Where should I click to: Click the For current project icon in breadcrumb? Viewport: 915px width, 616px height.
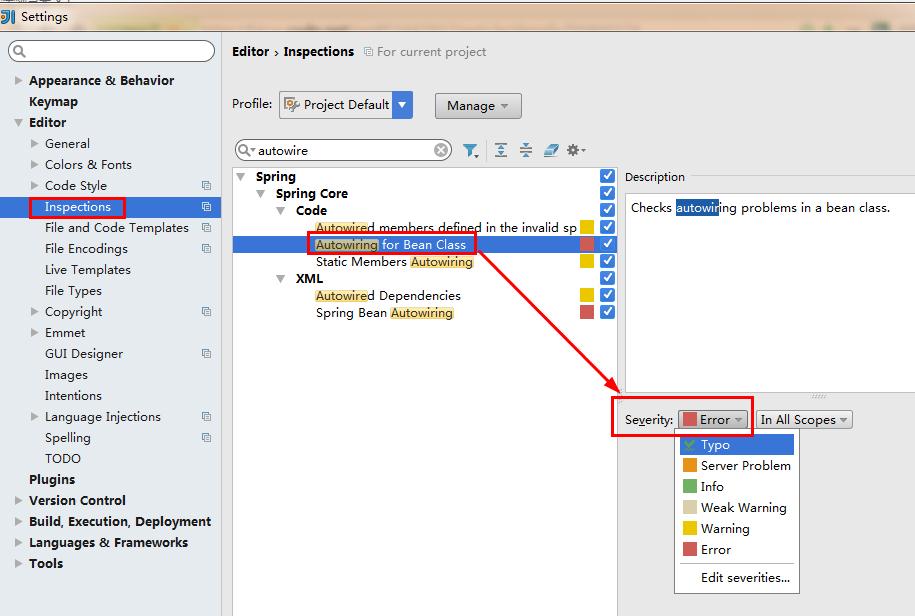pyautogui.click(x=368, y=52)
